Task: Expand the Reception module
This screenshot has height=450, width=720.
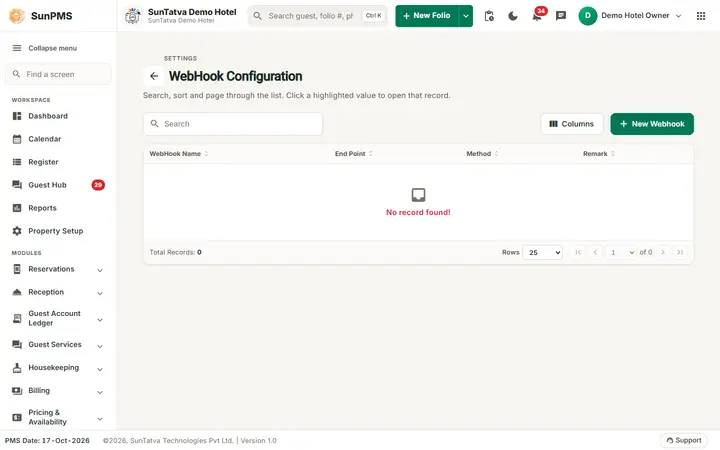Action: click(100, 293)
